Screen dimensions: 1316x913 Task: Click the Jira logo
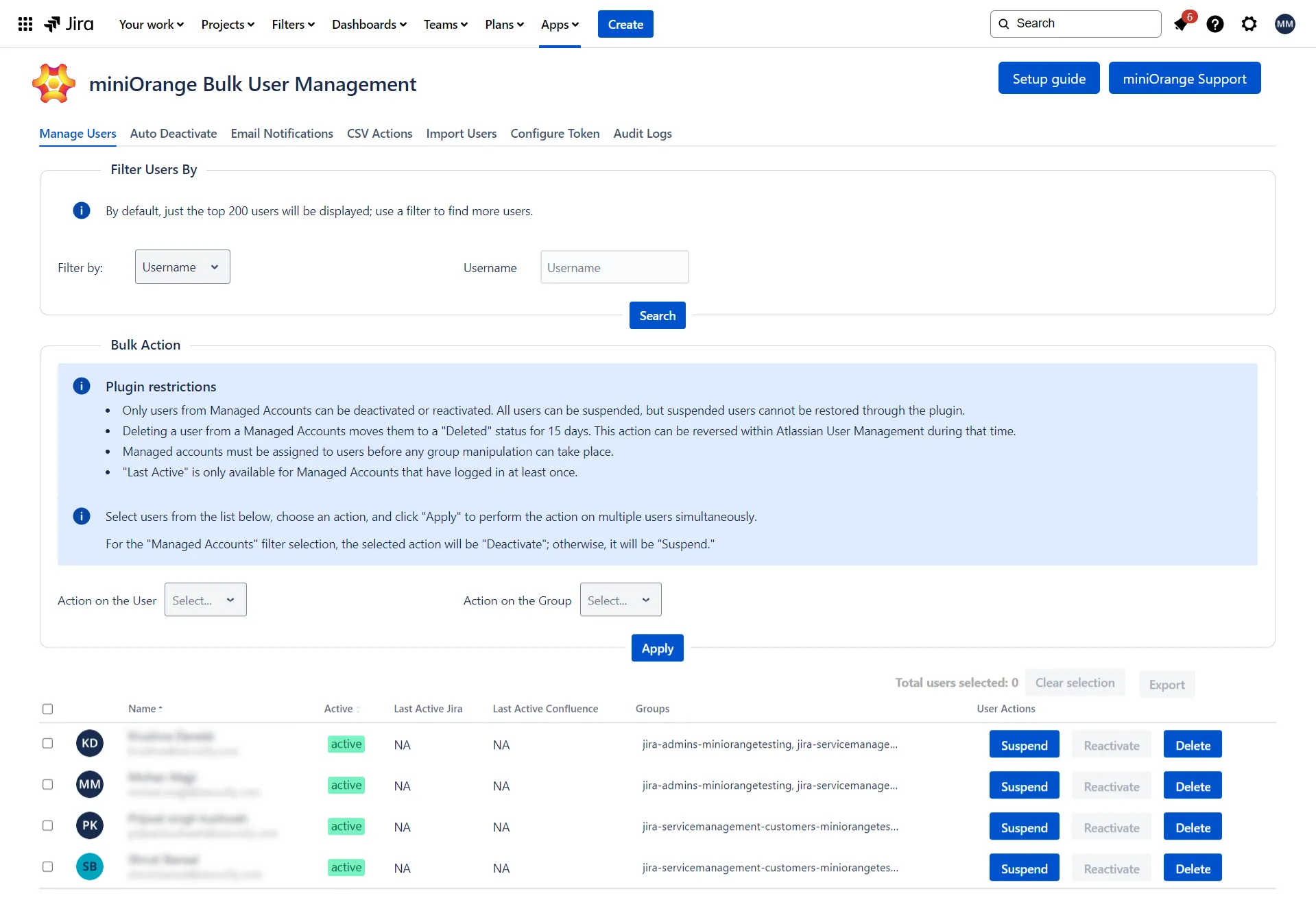(x=69, y=24)
